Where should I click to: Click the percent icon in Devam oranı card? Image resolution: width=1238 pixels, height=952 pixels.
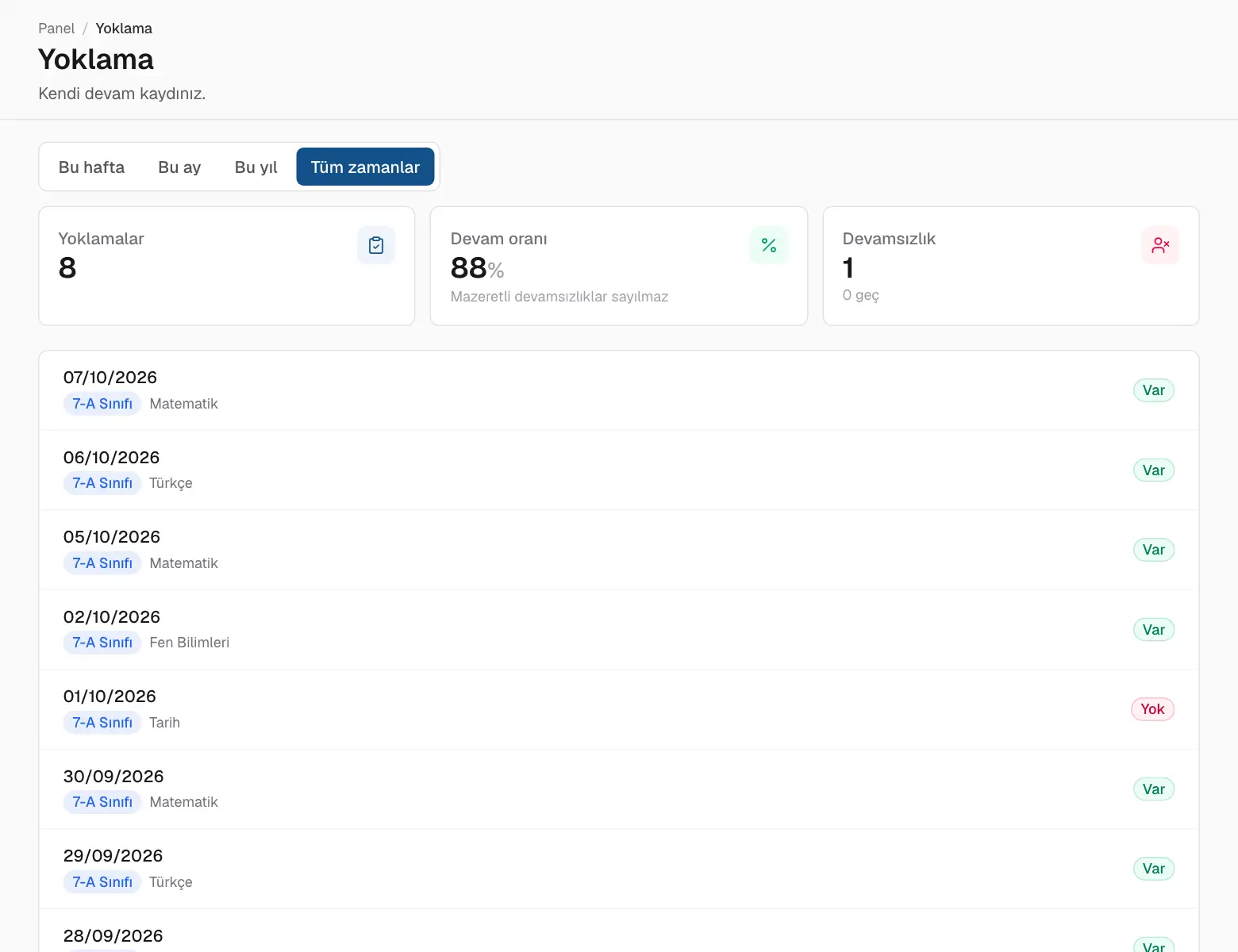[769, 245]
